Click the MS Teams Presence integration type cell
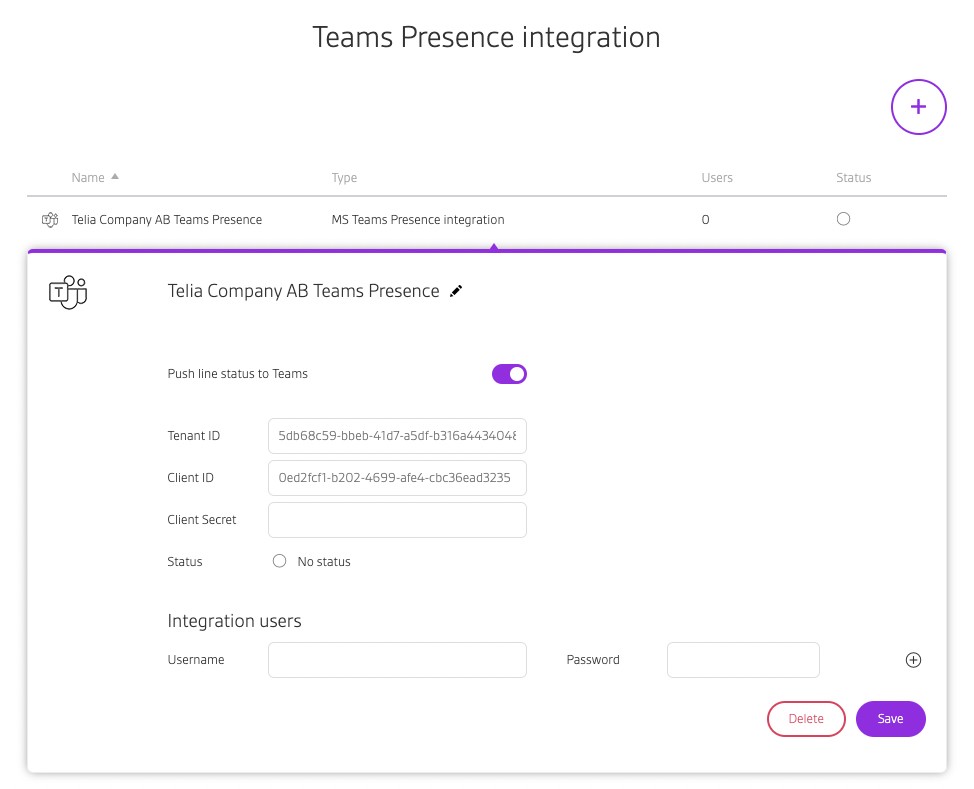The image size is (974, 789). pyautogui.click(x=418, y=219)
